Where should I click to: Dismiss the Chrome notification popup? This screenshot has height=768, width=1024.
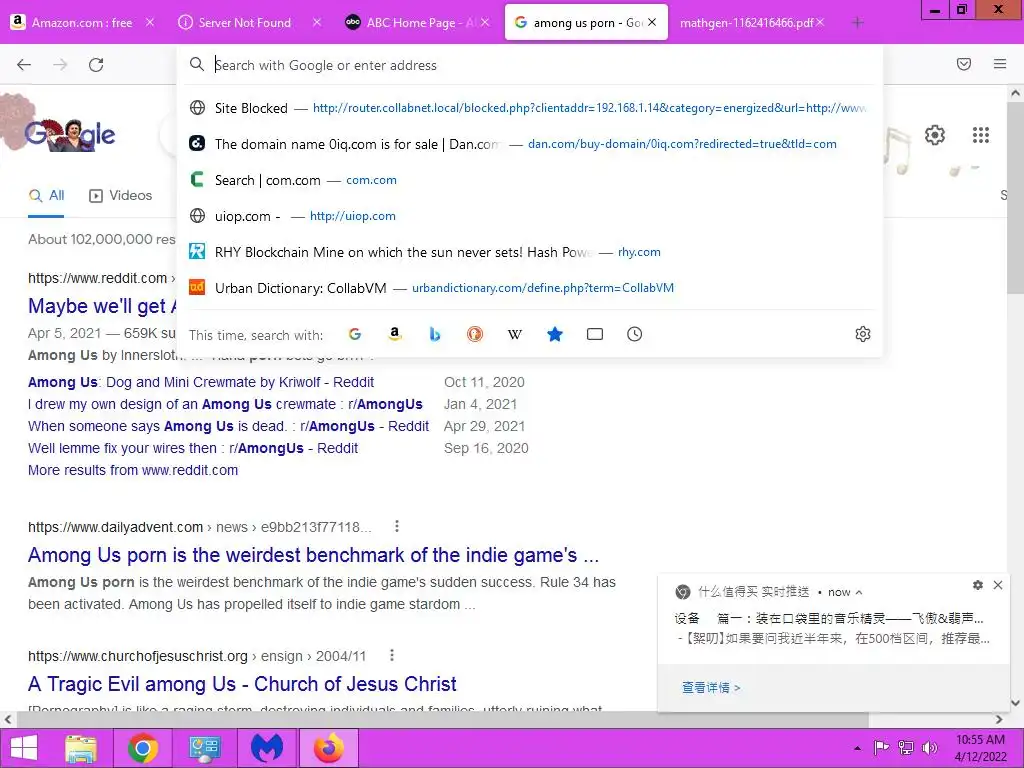click(x=998, y=585)
